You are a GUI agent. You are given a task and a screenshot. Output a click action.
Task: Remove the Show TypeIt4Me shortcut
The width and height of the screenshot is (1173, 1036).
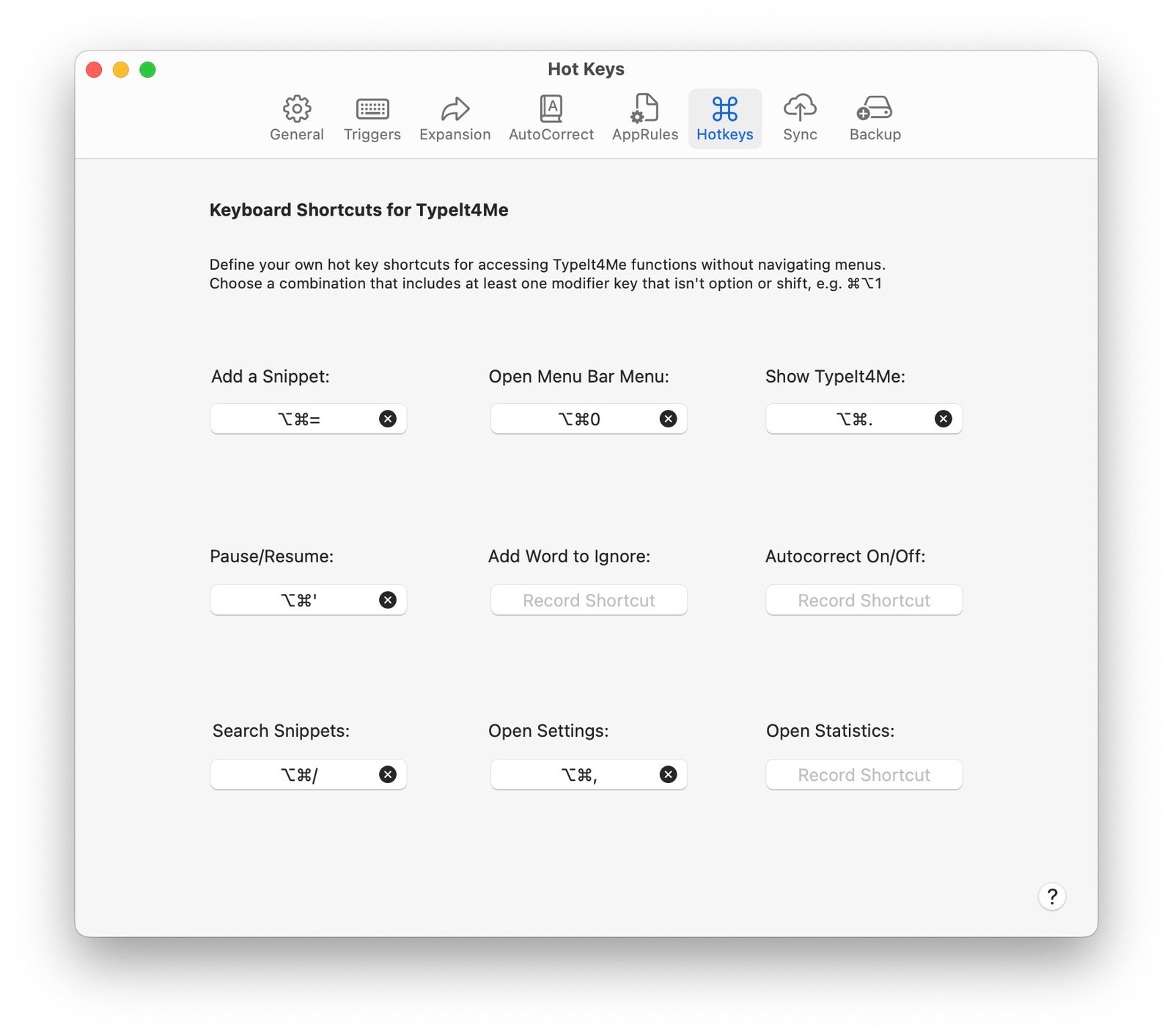[943, 419]
